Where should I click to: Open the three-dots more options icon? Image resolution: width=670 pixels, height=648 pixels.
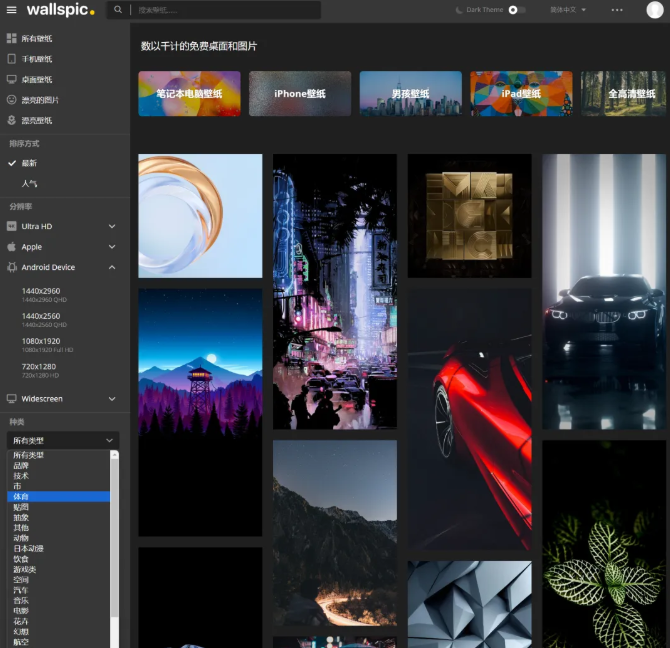(617, 10)
